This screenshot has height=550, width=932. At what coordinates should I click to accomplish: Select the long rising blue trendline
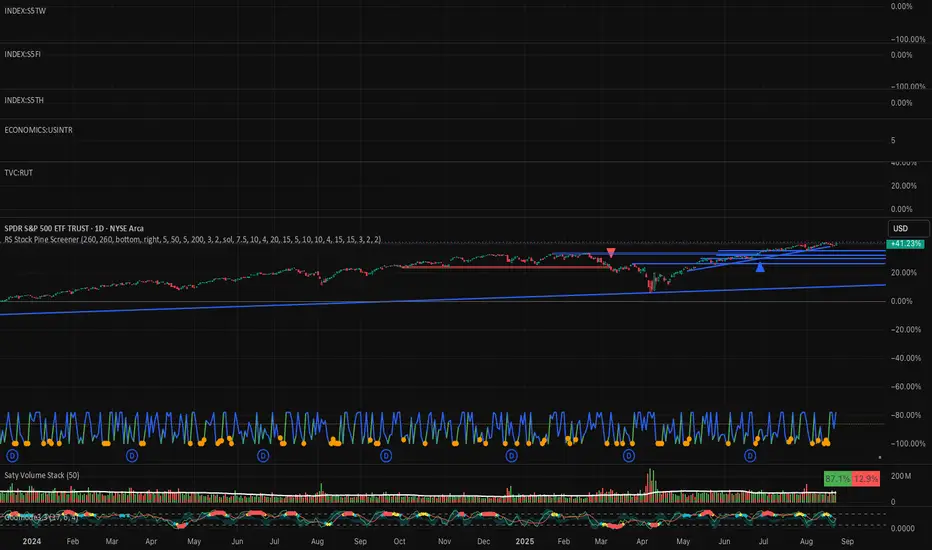443,299
